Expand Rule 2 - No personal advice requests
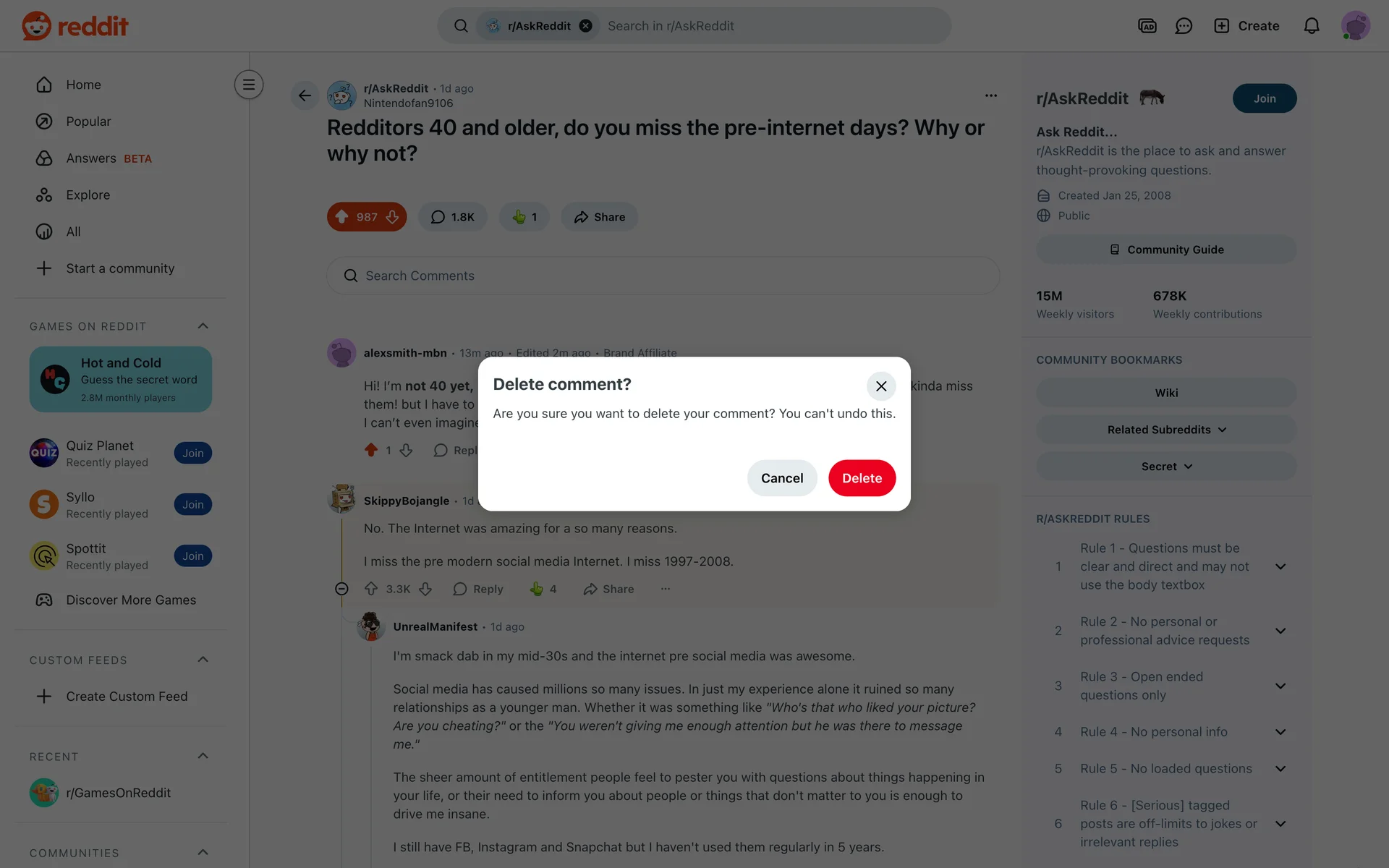 pyautogui.click(x=1280, y=631)
